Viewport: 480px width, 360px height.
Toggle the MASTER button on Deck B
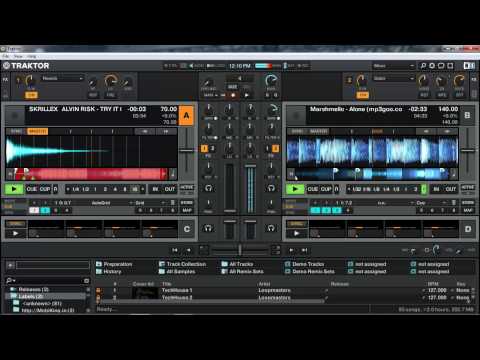(318, 131)
